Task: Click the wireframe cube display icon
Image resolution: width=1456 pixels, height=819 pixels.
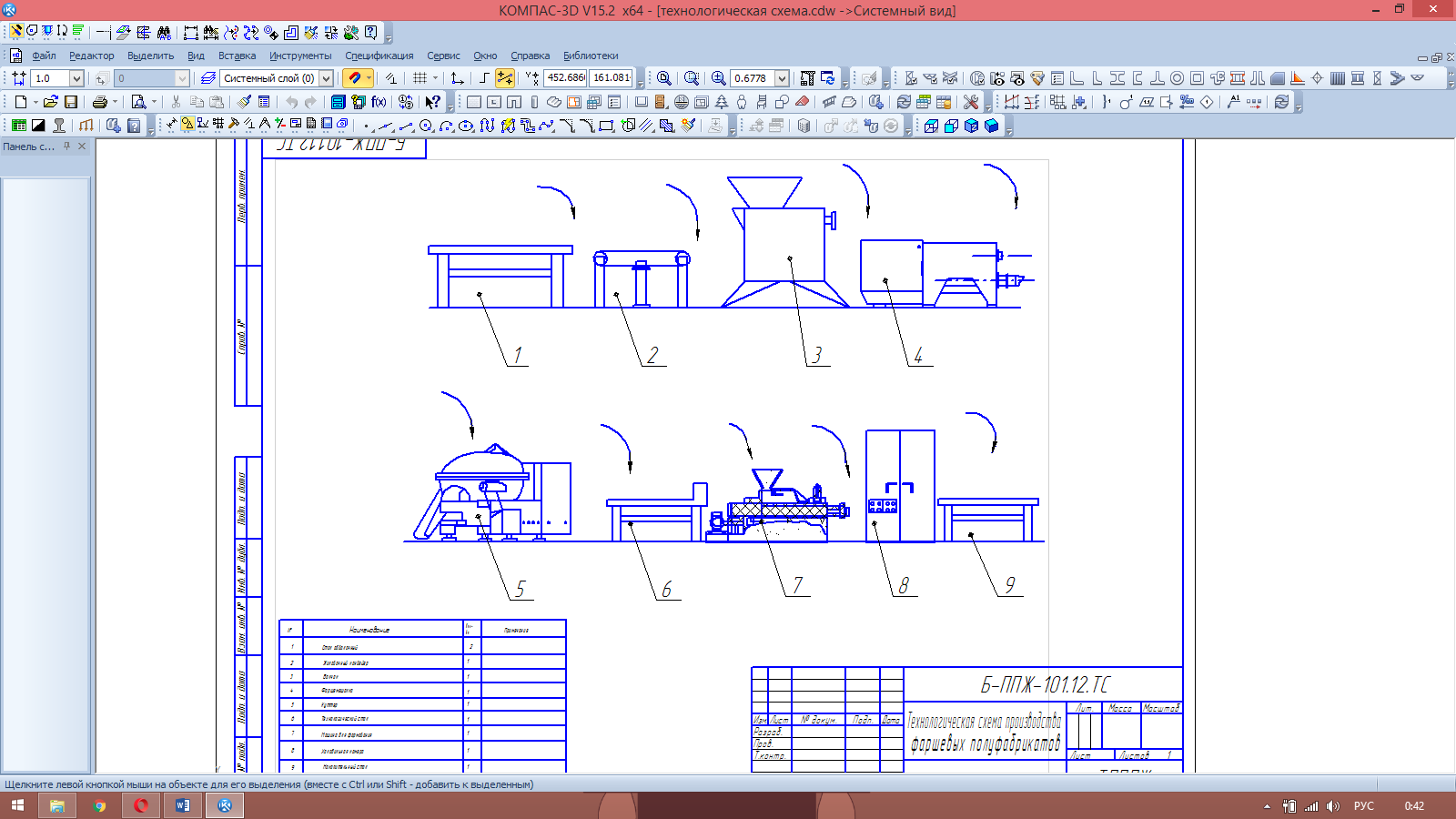Action: tap(931, 126)
